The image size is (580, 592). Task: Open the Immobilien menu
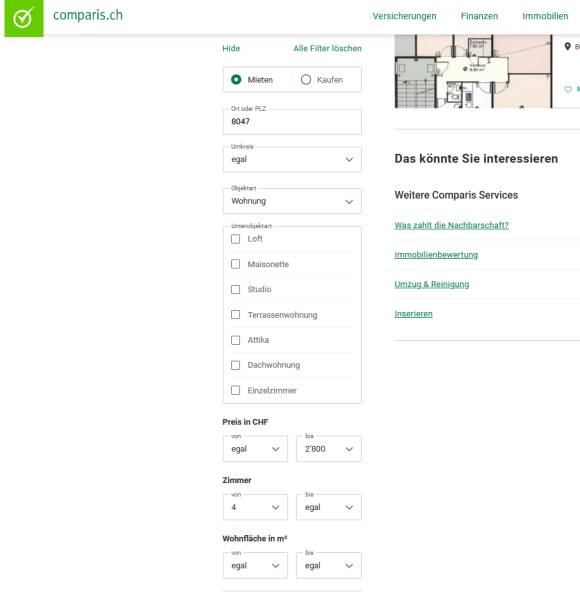coord(545,16)
